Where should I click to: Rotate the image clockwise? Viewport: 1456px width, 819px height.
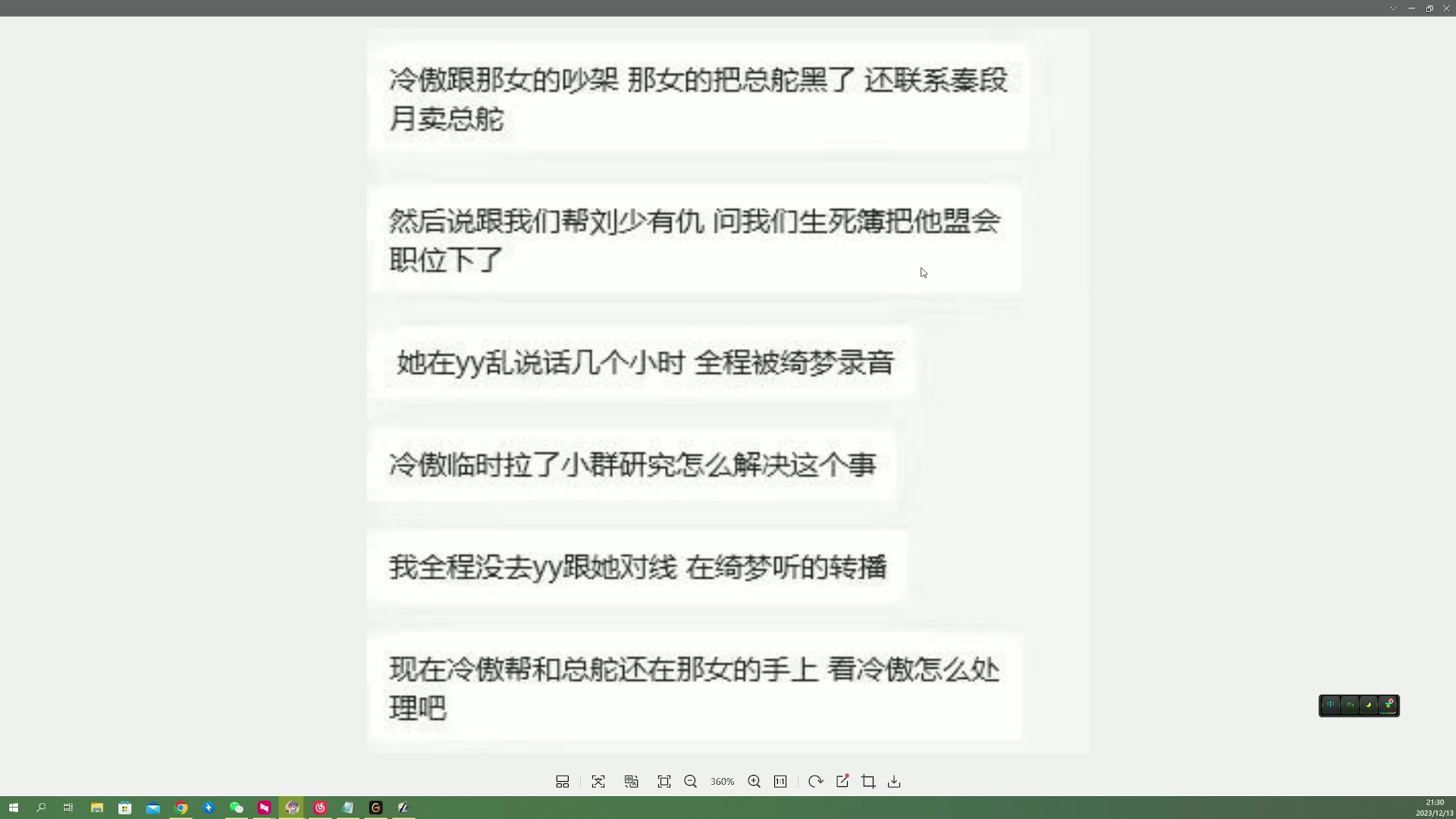point(815,781)
